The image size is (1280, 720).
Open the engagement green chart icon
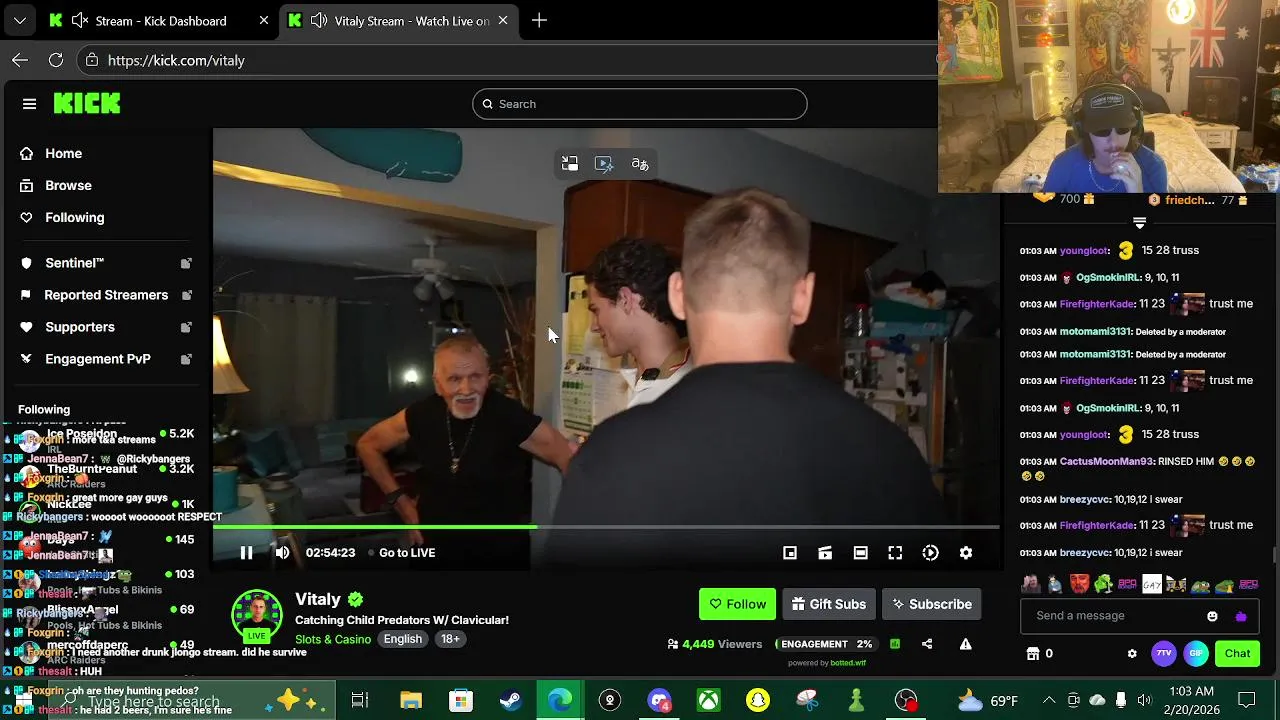tap(895, 644)
